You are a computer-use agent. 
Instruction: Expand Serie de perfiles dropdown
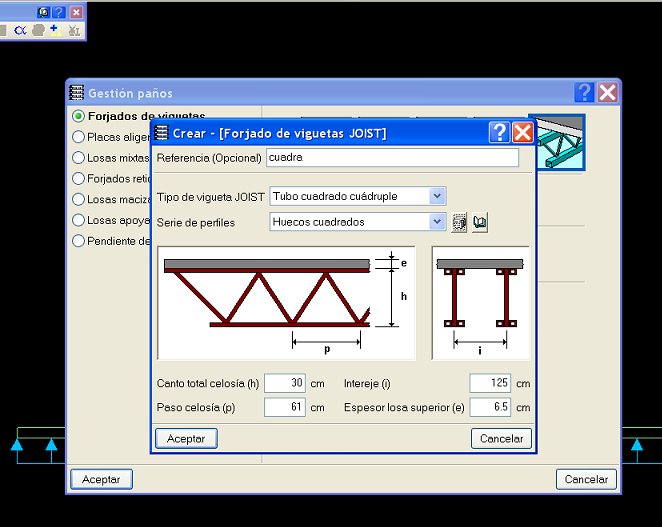coord(437,222)
